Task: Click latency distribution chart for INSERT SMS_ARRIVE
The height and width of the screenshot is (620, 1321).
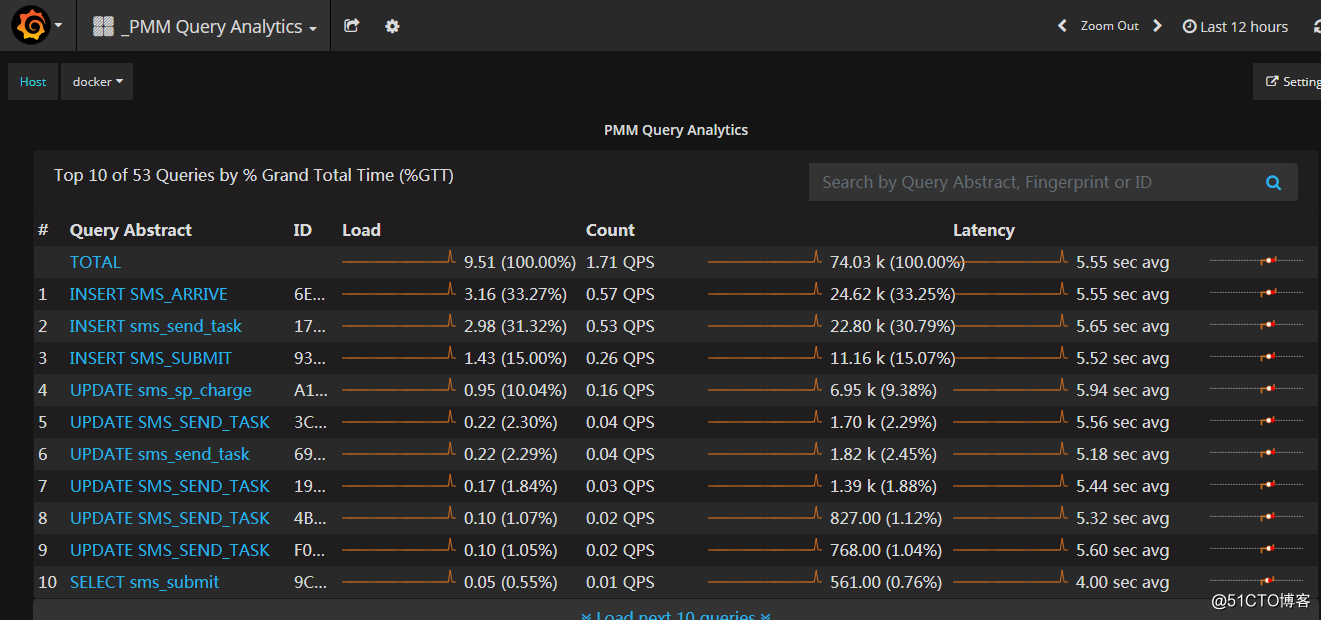Action: (x=1256, y=293)
